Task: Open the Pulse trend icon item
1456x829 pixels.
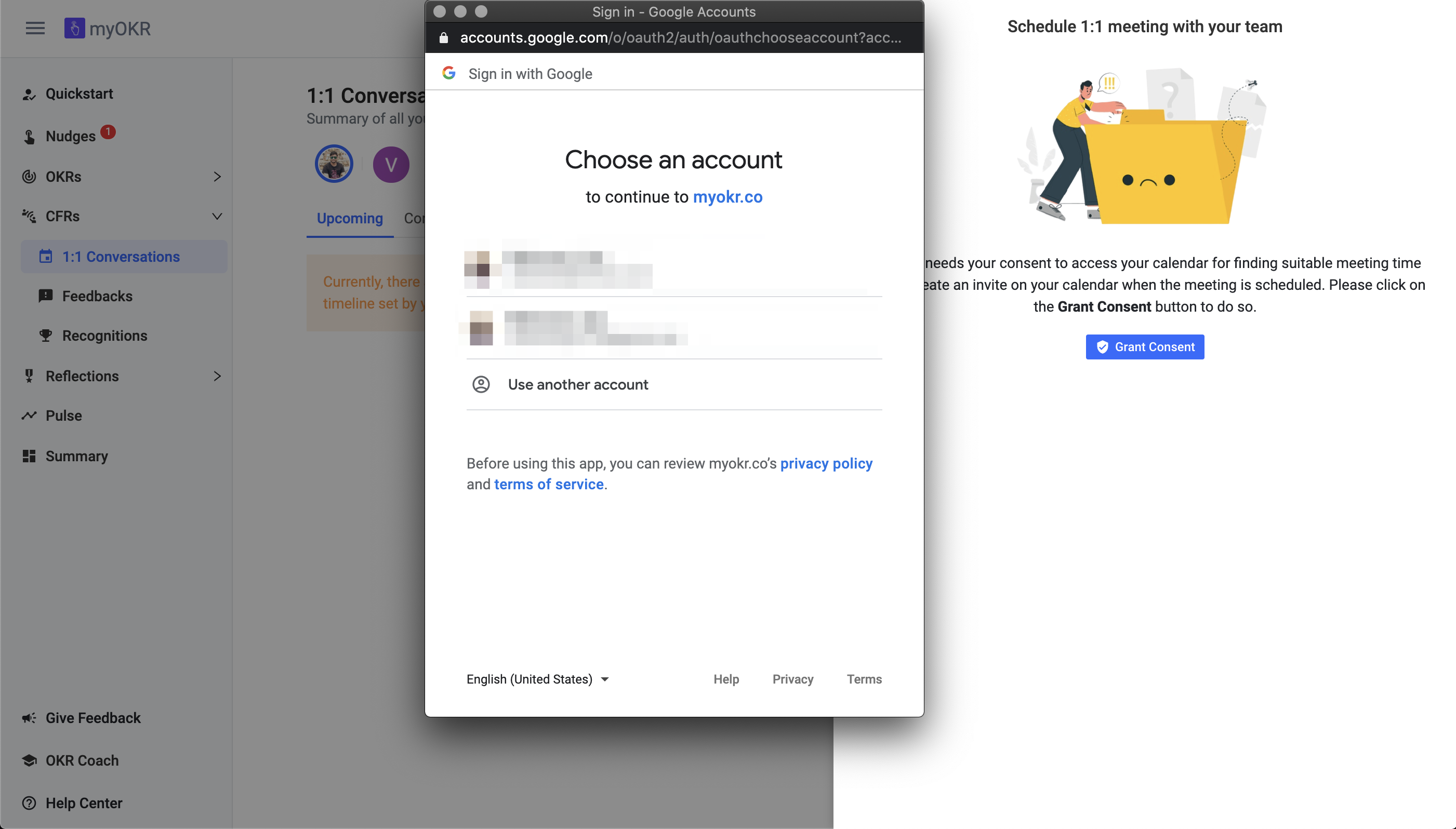Action: [29, 416]
